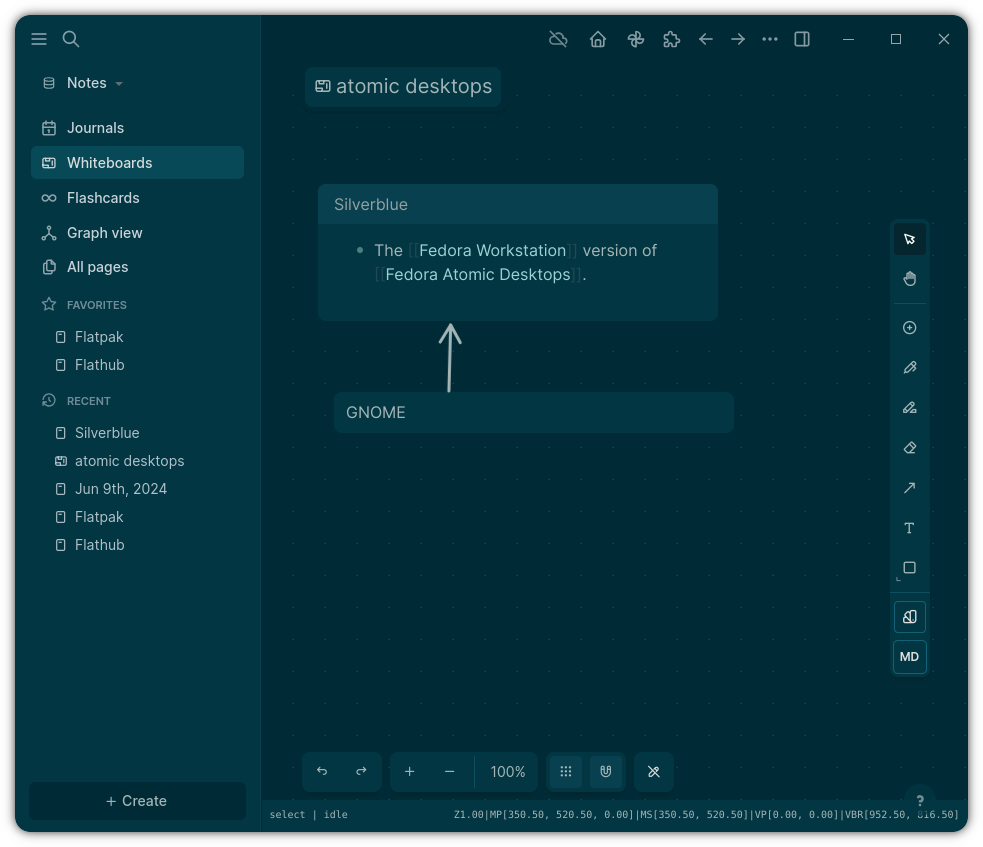Open the Fedora Workstation page link
This screenshot has width=983, height=847.
click(492, 250)
